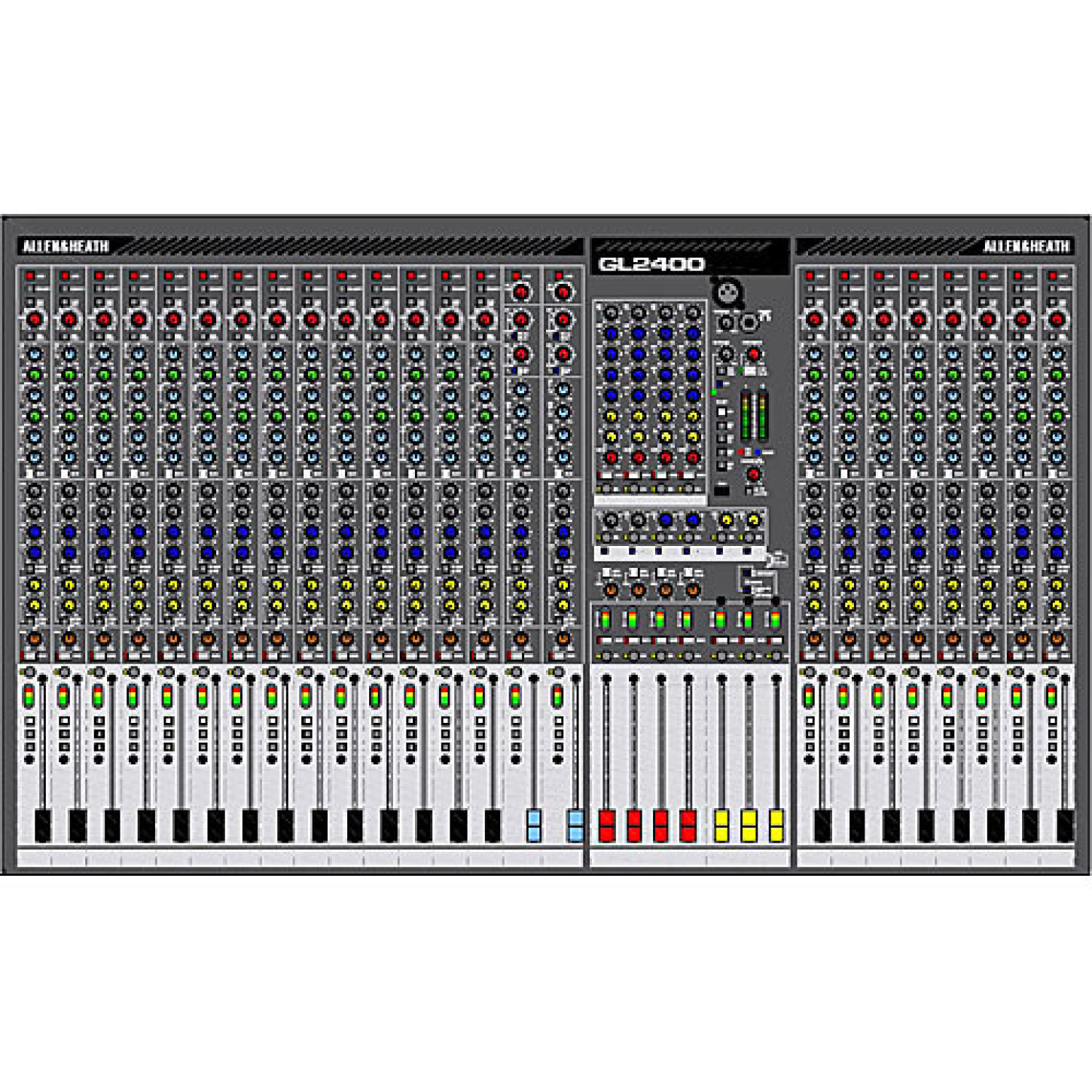1092x1092 pixels.
Task: Click the GL2400 model logo
Action: pos(651,264)
